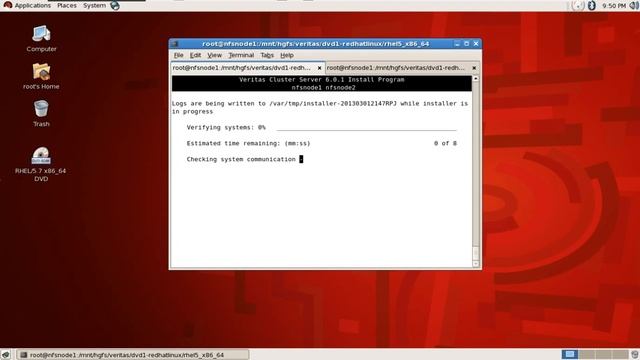Click the Red Hat logo in top panel

7,5
